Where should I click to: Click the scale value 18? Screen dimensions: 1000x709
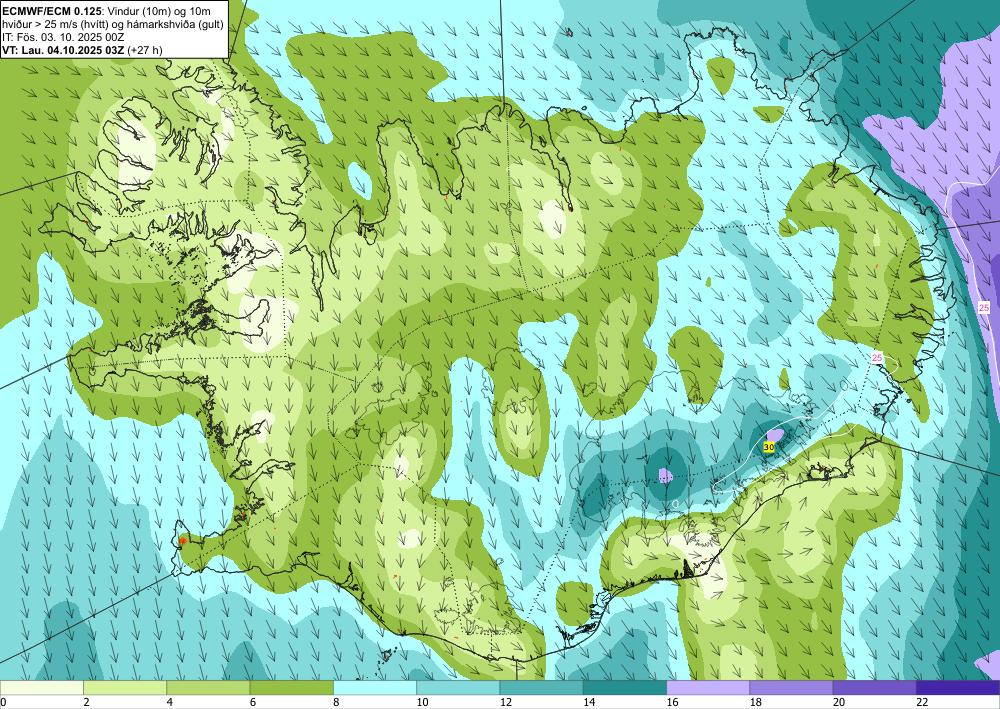tap(755, 703)
